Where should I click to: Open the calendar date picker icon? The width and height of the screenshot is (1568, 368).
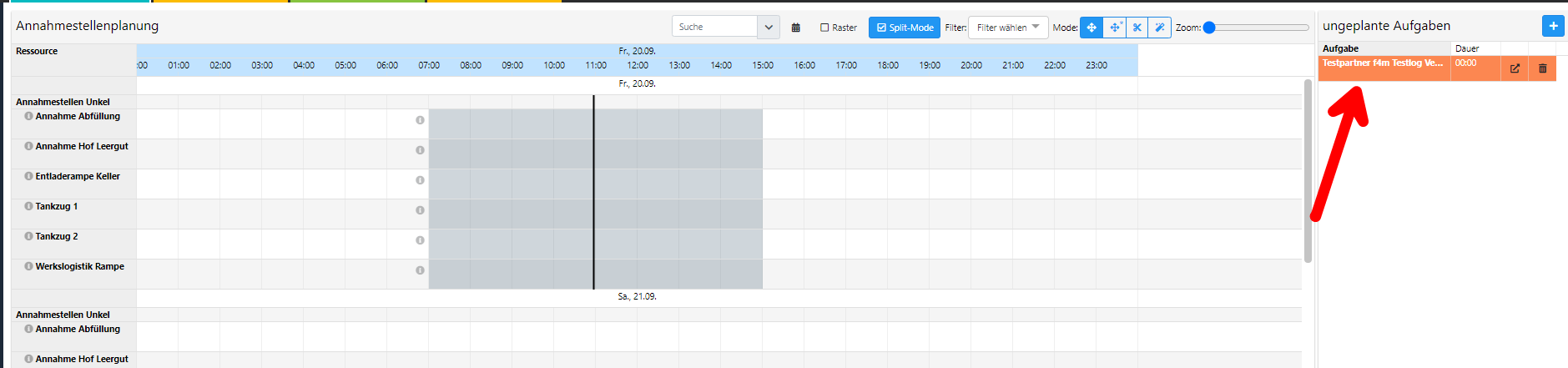click(795, 28)
